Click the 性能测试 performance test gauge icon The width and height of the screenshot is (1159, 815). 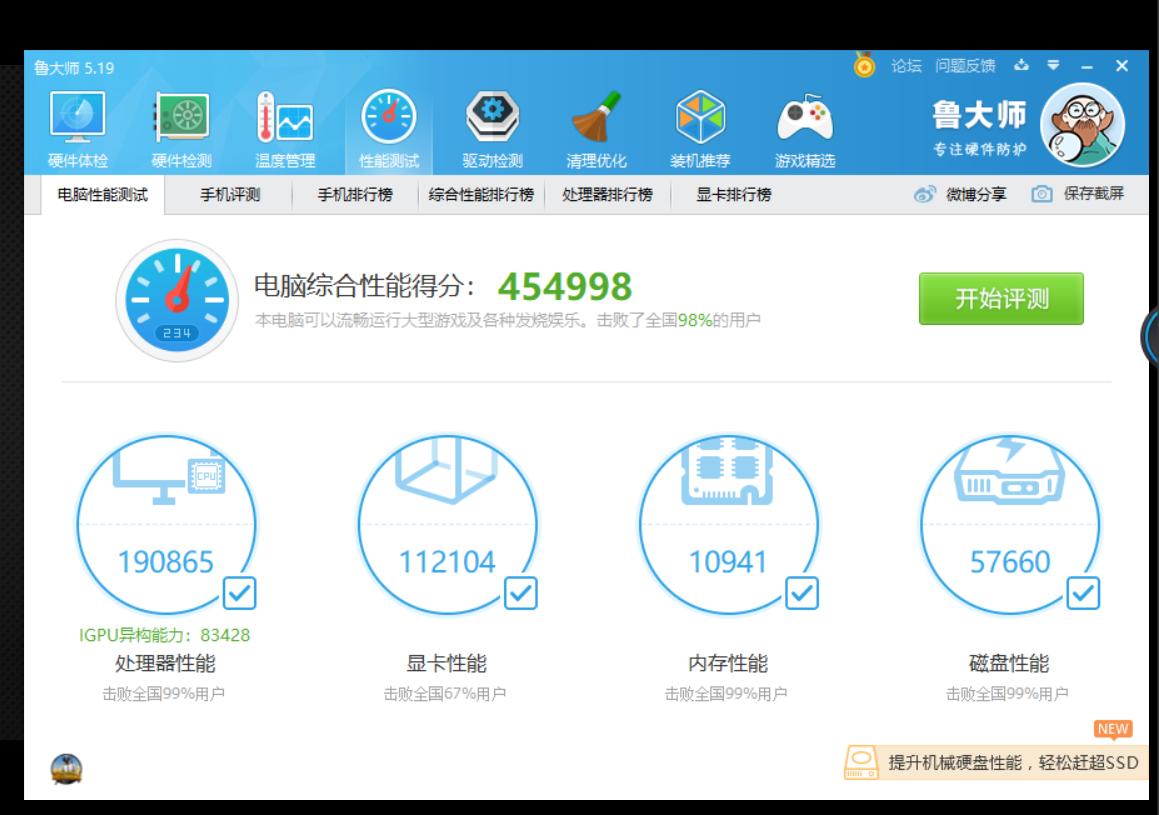click(x=390, y=120)
